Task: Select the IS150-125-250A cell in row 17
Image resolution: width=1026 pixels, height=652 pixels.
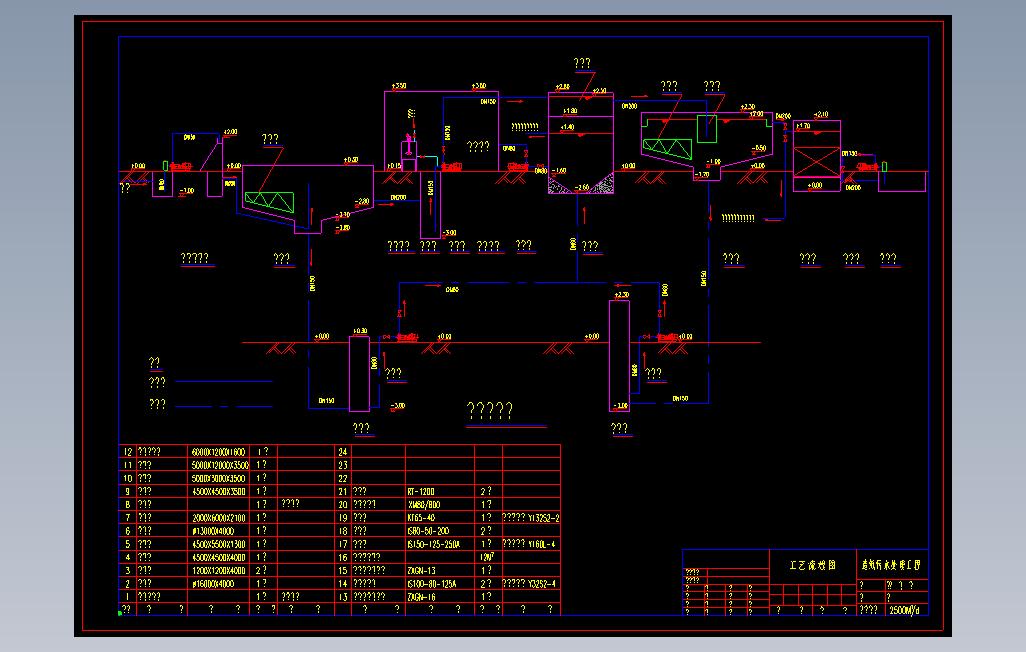Action: point(433,544)
